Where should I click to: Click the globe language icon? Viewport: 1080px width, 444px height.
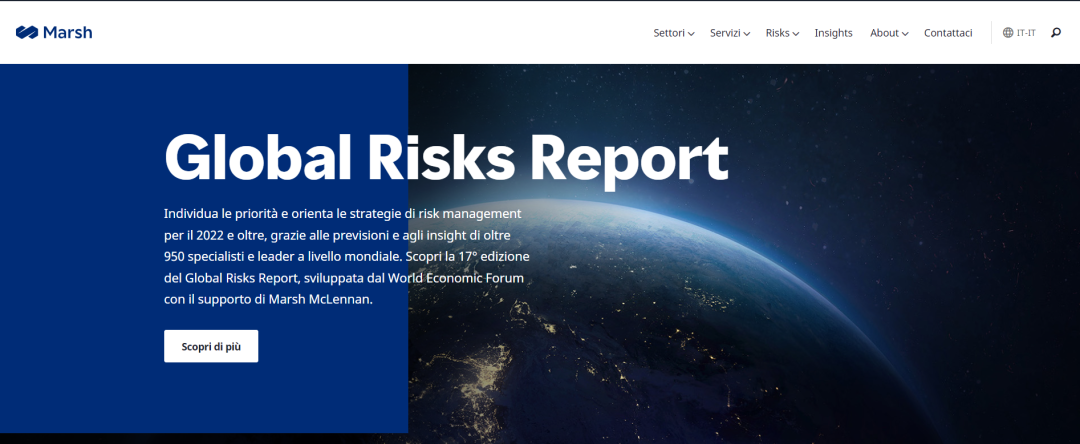(1008, 32)
